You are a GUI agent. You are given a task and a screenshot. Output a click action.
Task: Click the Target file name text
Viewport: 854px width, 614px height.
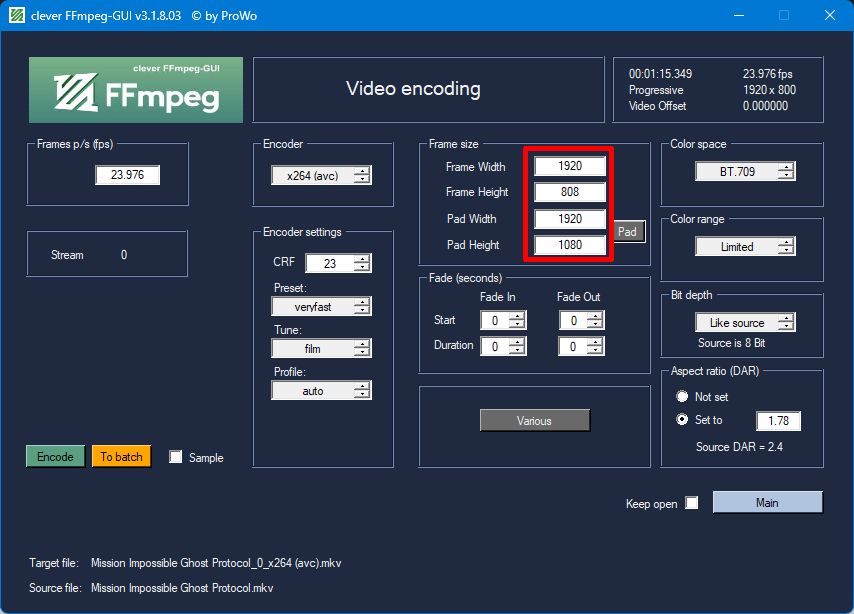[216, 563]
